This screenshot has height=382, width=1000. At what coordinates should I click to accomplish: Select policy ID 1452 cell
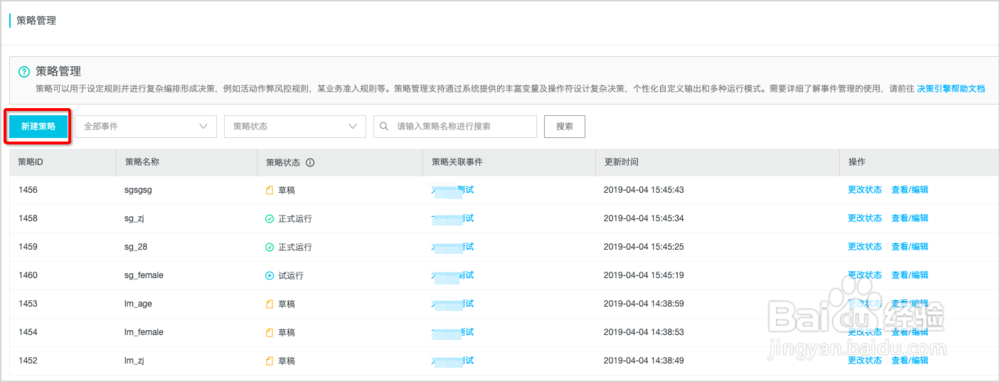coord(28,360)
